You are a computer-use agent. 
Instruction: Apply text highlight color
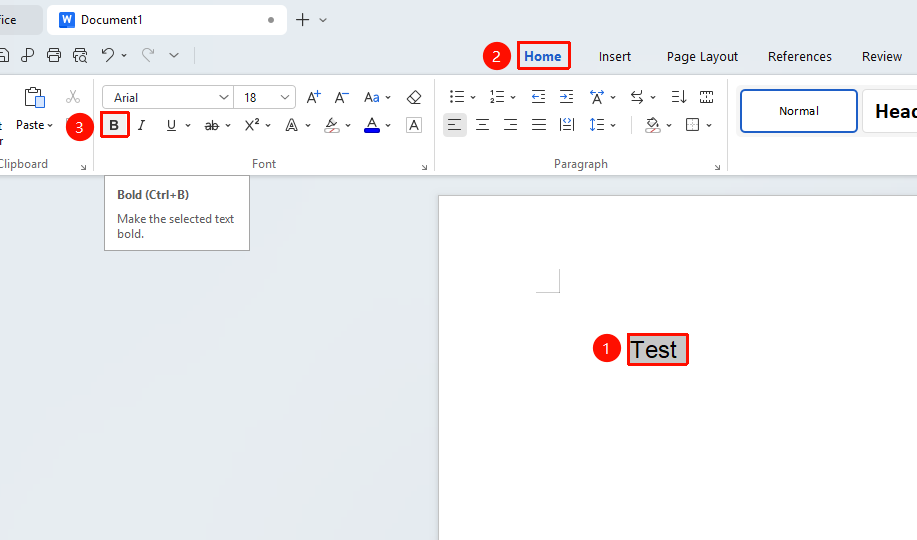(x=332, y=125)
